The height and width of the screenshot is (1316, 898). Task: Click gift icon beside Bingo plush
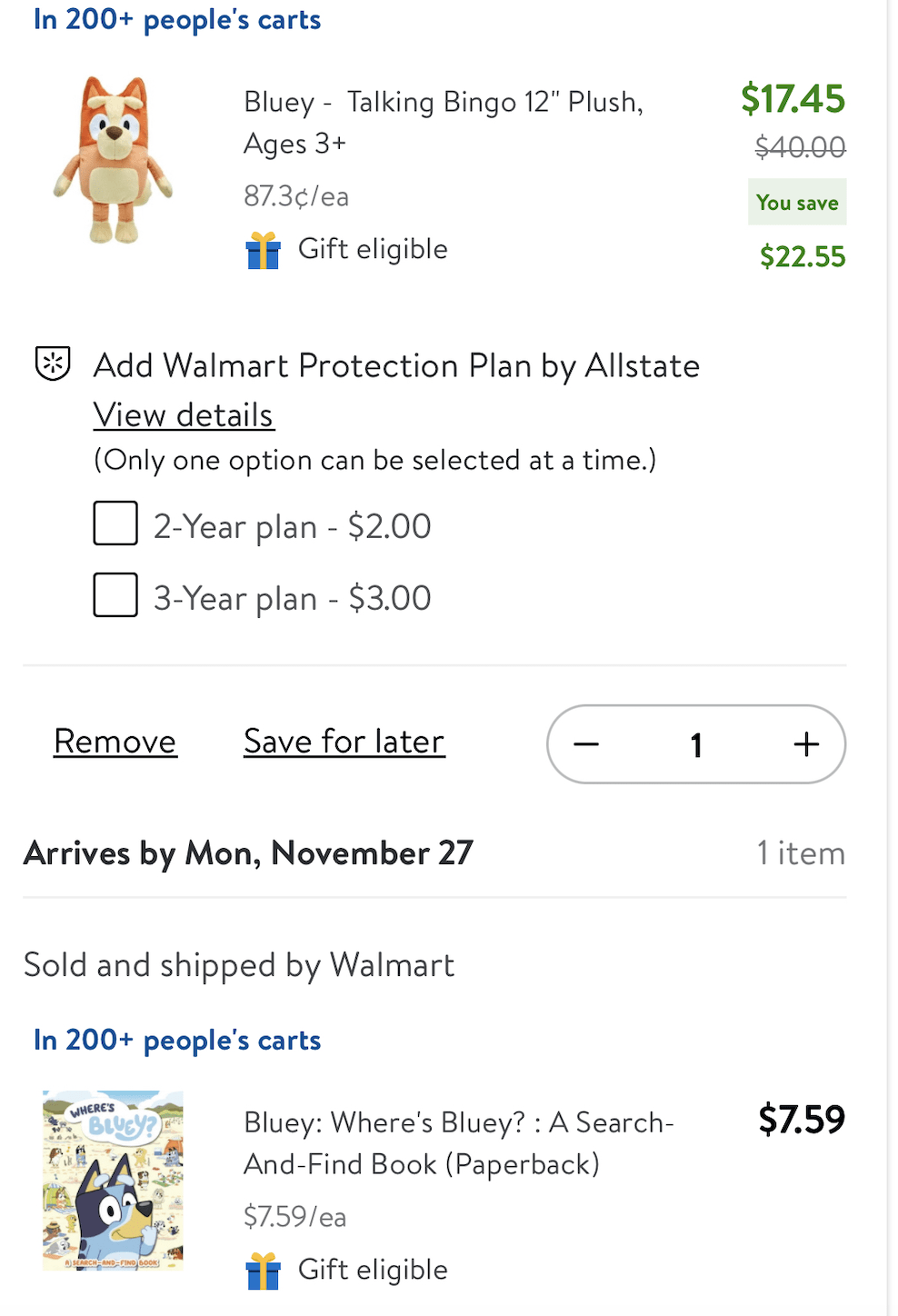264,250
